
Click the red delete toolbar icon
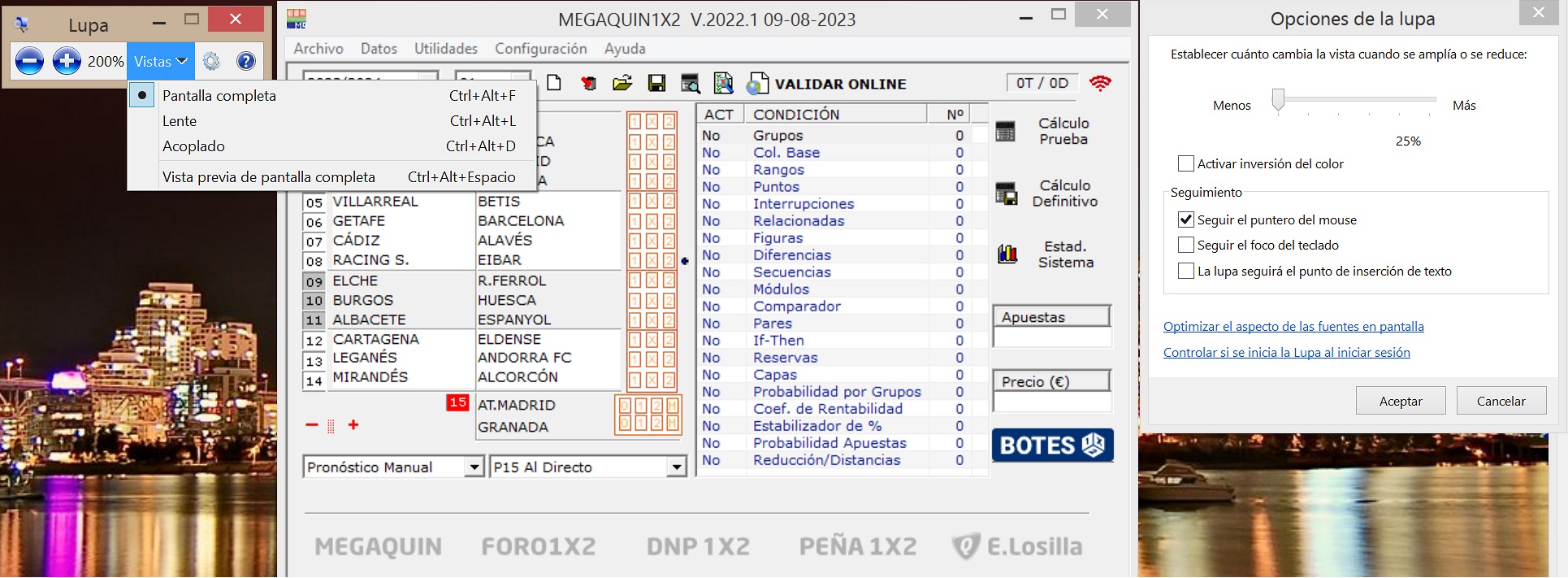(x=588, y=83)
